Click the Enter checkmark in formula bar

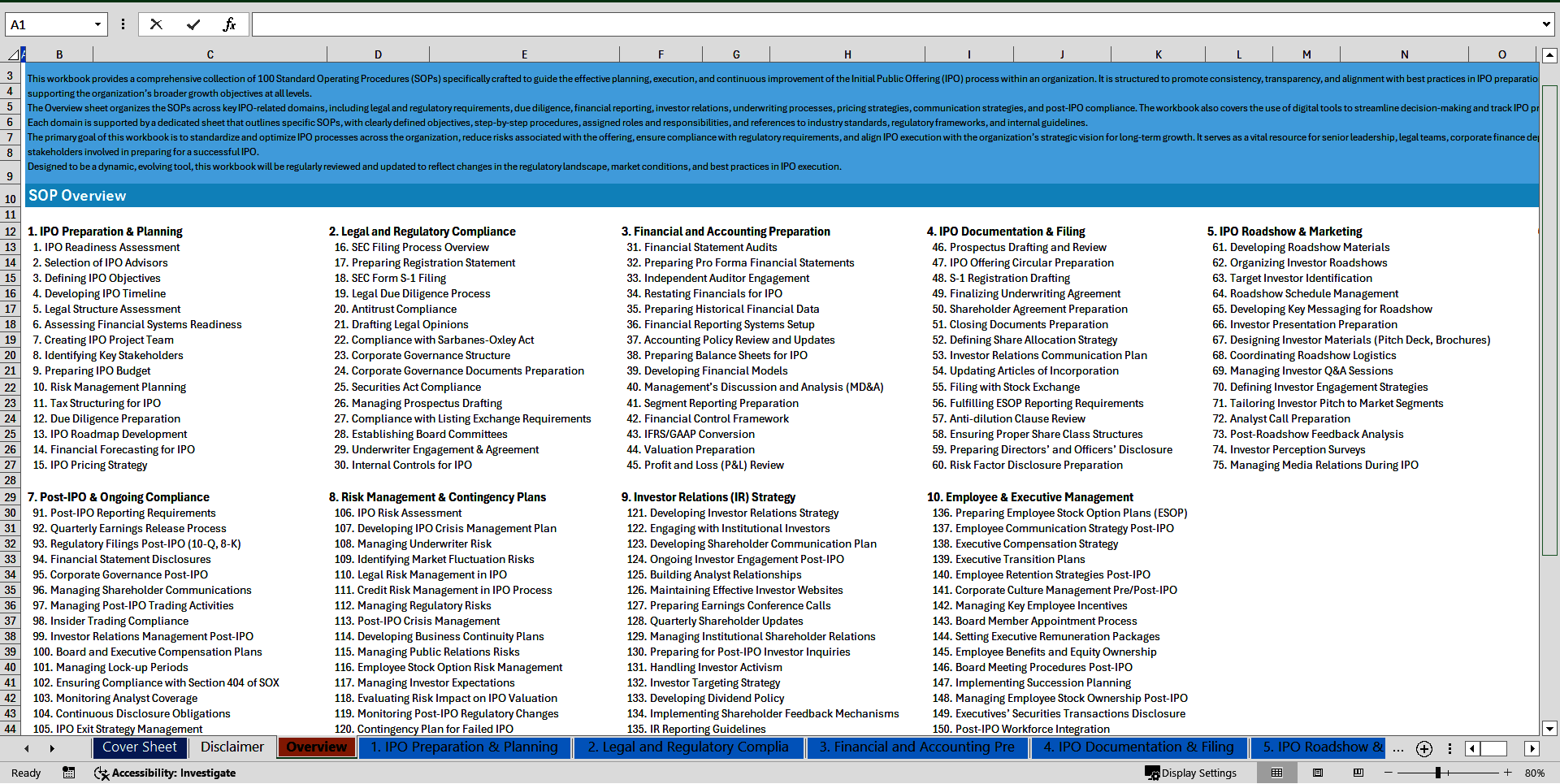193,24
